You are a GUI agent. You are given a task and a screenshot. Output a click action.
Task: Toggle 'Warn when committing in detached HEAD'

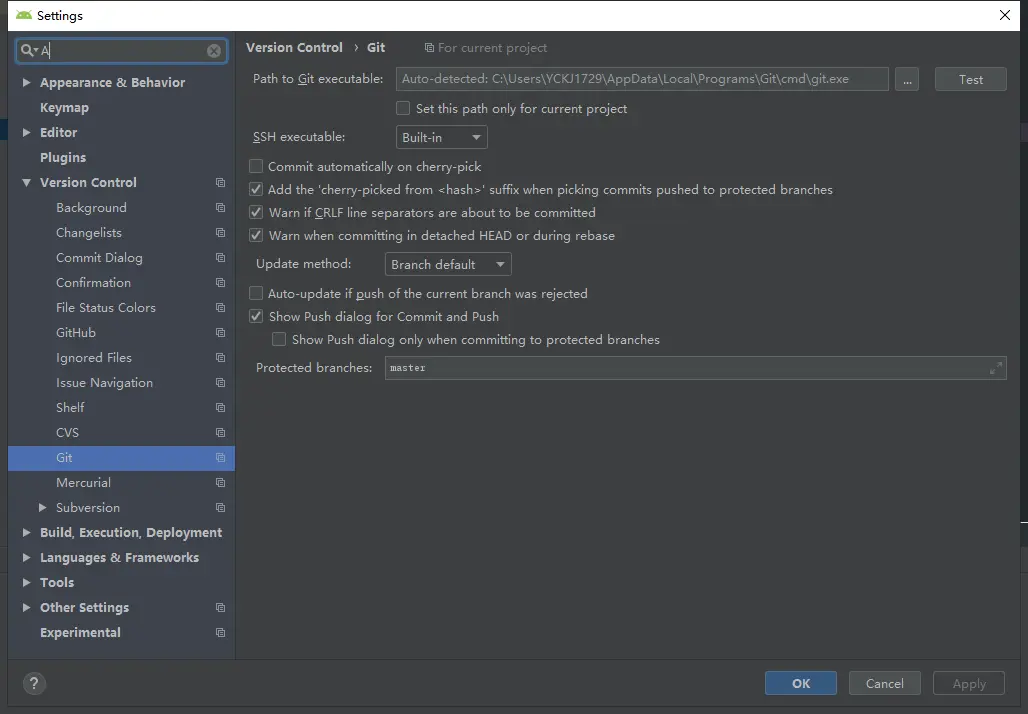[x=256, y=235]
